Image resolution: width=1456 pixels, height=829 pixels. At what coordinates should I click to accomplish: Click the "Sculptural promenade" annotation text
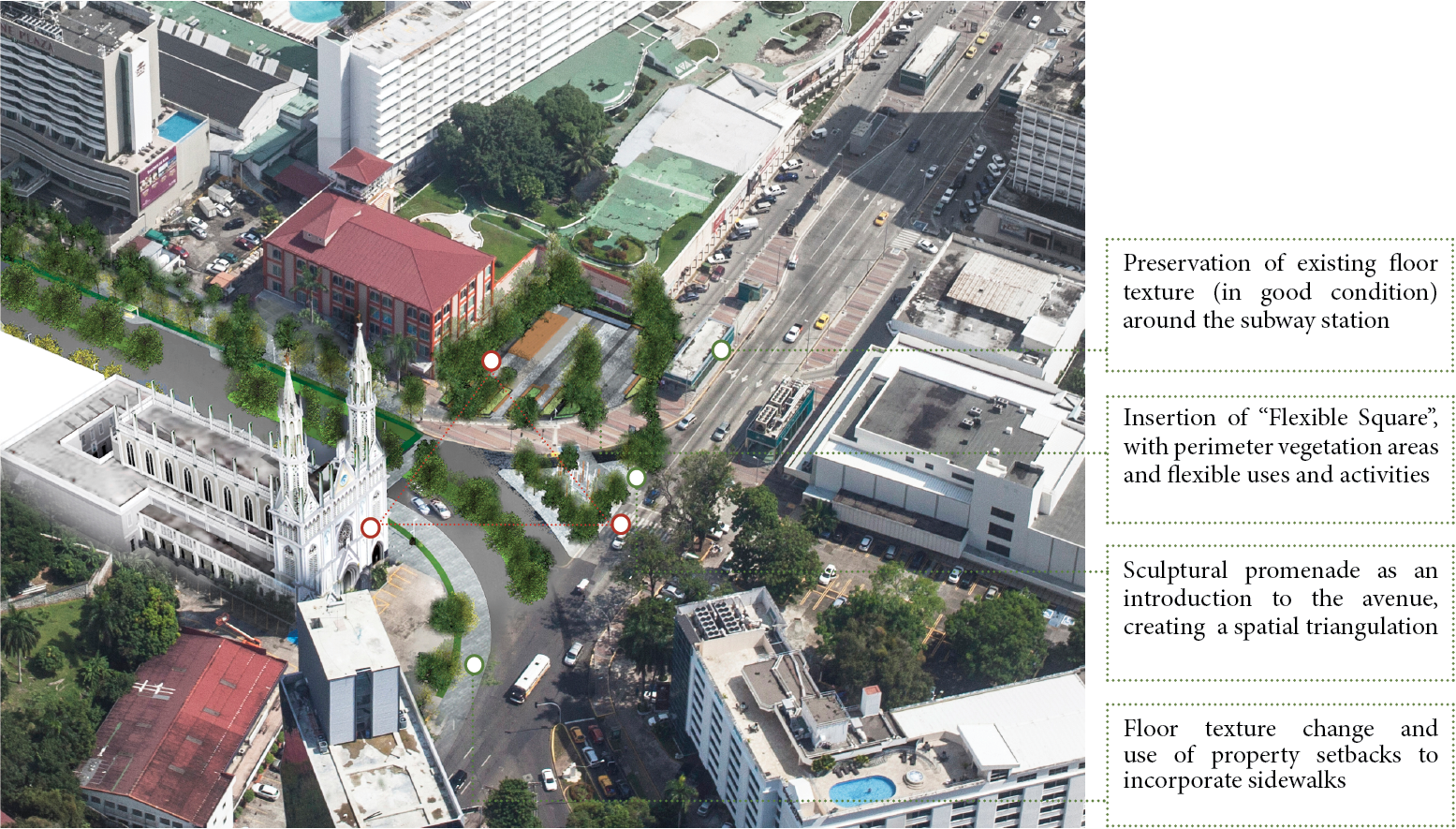(1280, 598)
